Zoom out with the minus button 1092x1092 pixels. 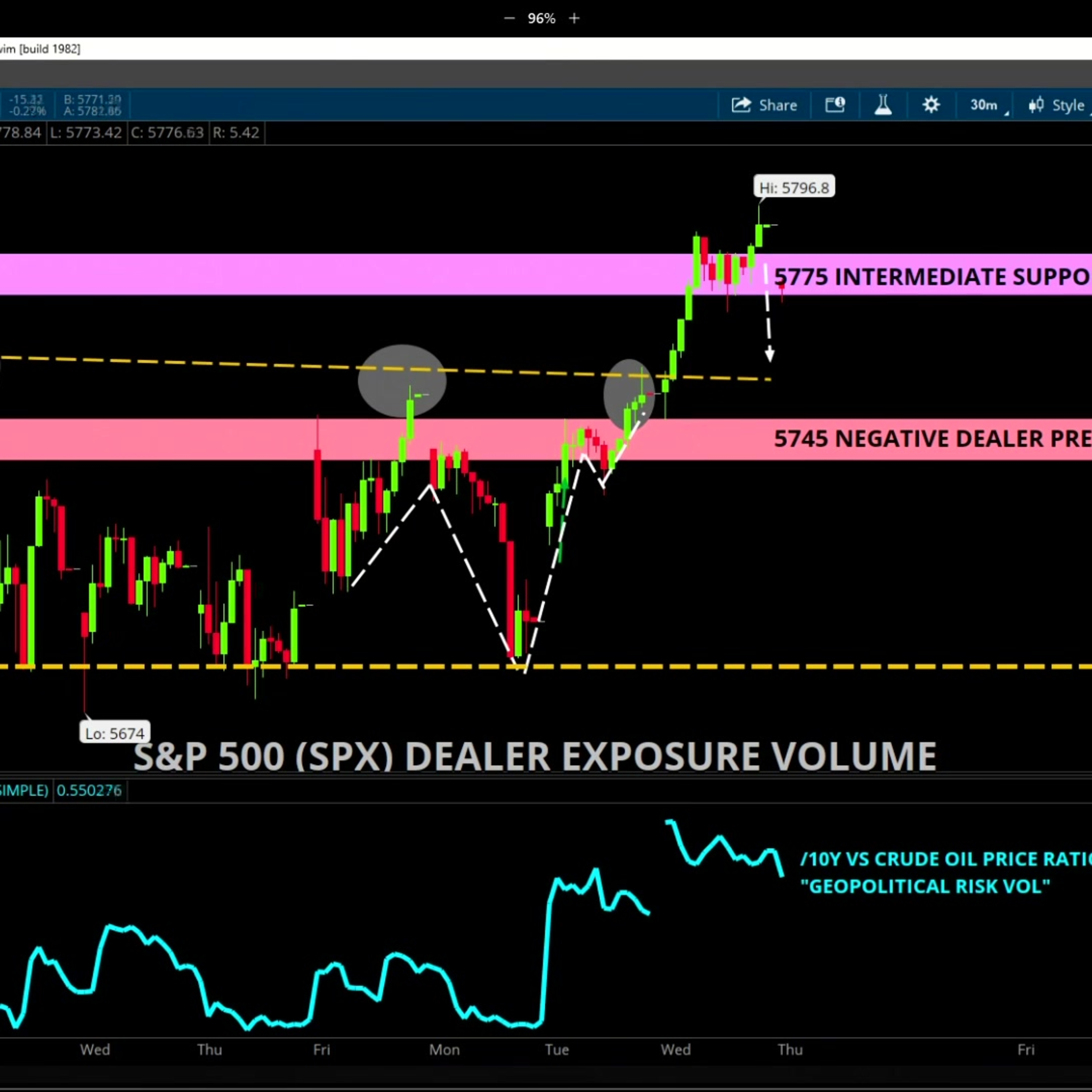point(509,19)
